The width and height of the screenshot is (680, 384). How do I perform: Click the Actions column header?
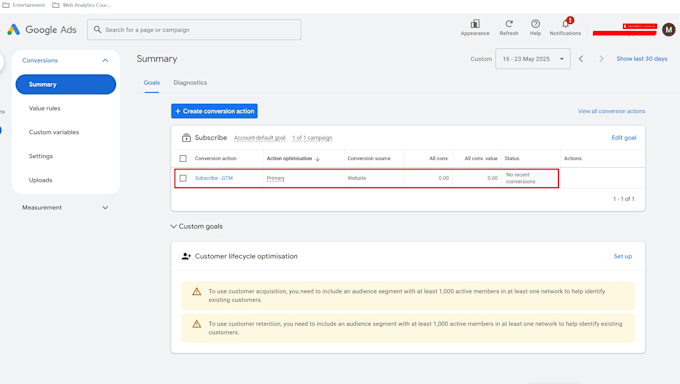pyautogui.click(x=572, y=159)
